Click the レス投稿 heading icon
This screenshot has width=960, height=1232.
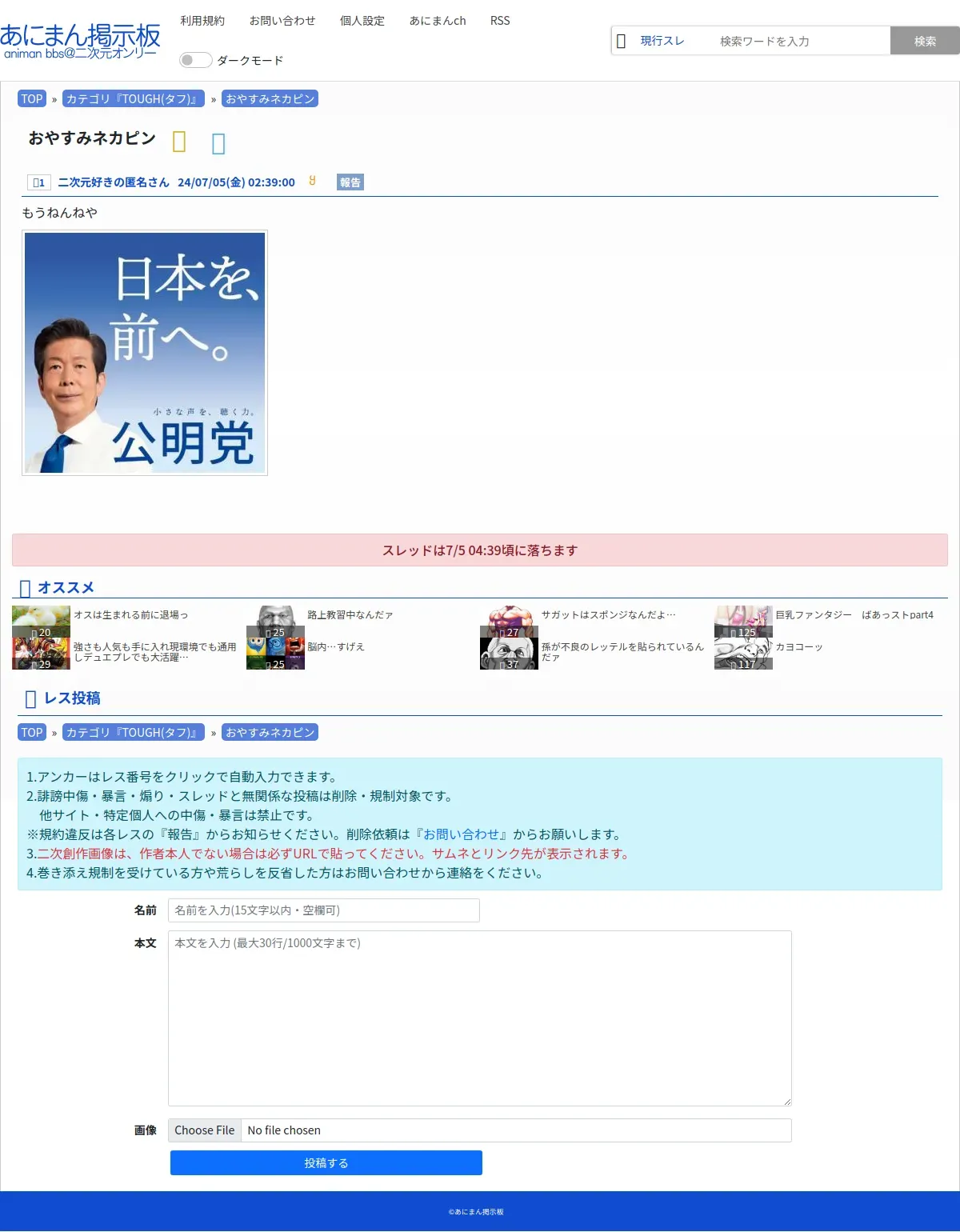coord(31,699)
